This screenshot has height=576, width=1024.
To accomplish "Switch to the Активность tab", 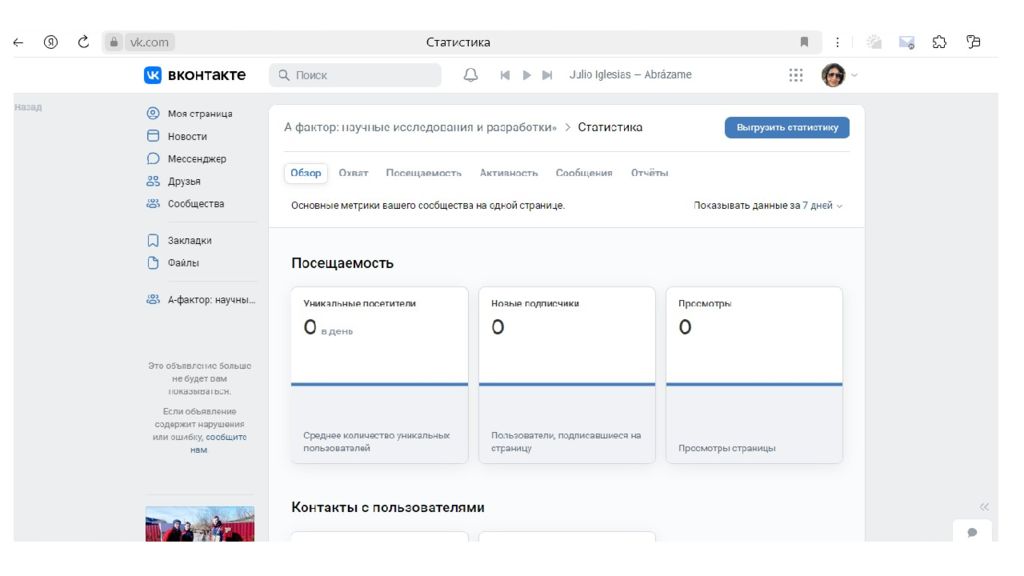I will (508, 173).
